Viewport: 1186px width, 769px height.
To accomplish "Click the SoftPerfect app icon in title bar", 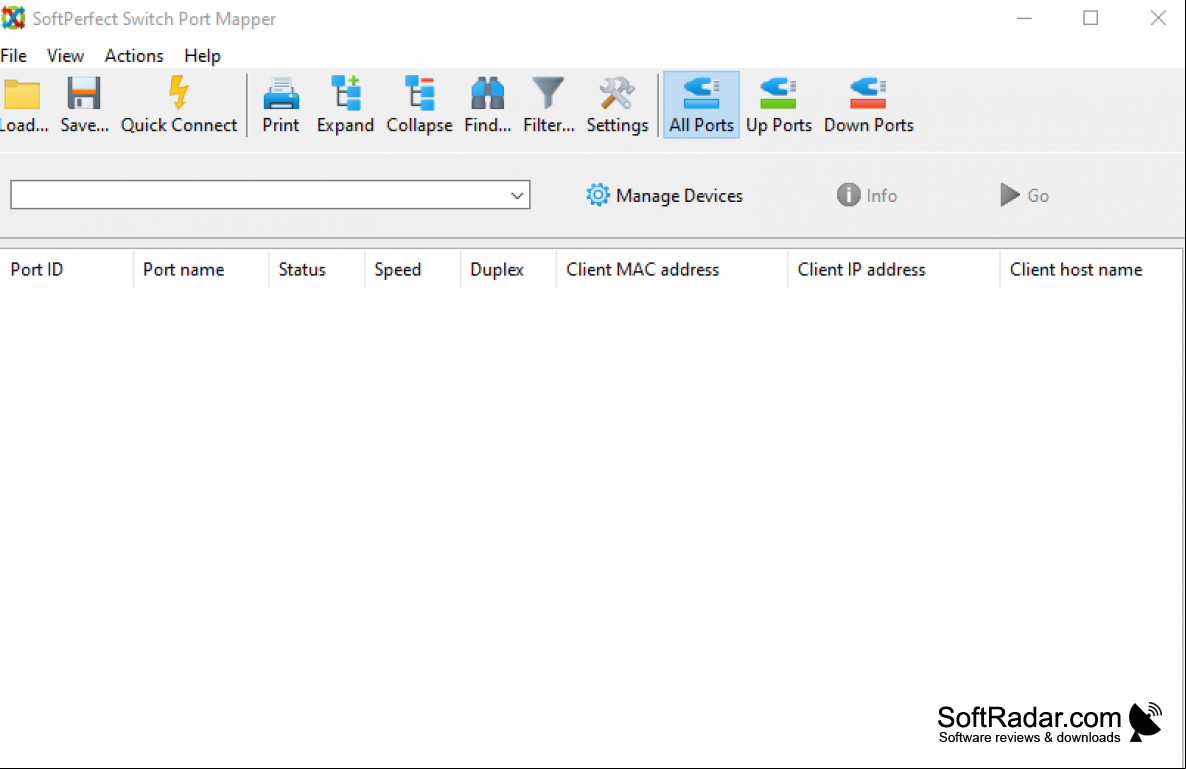I will 13,18.
